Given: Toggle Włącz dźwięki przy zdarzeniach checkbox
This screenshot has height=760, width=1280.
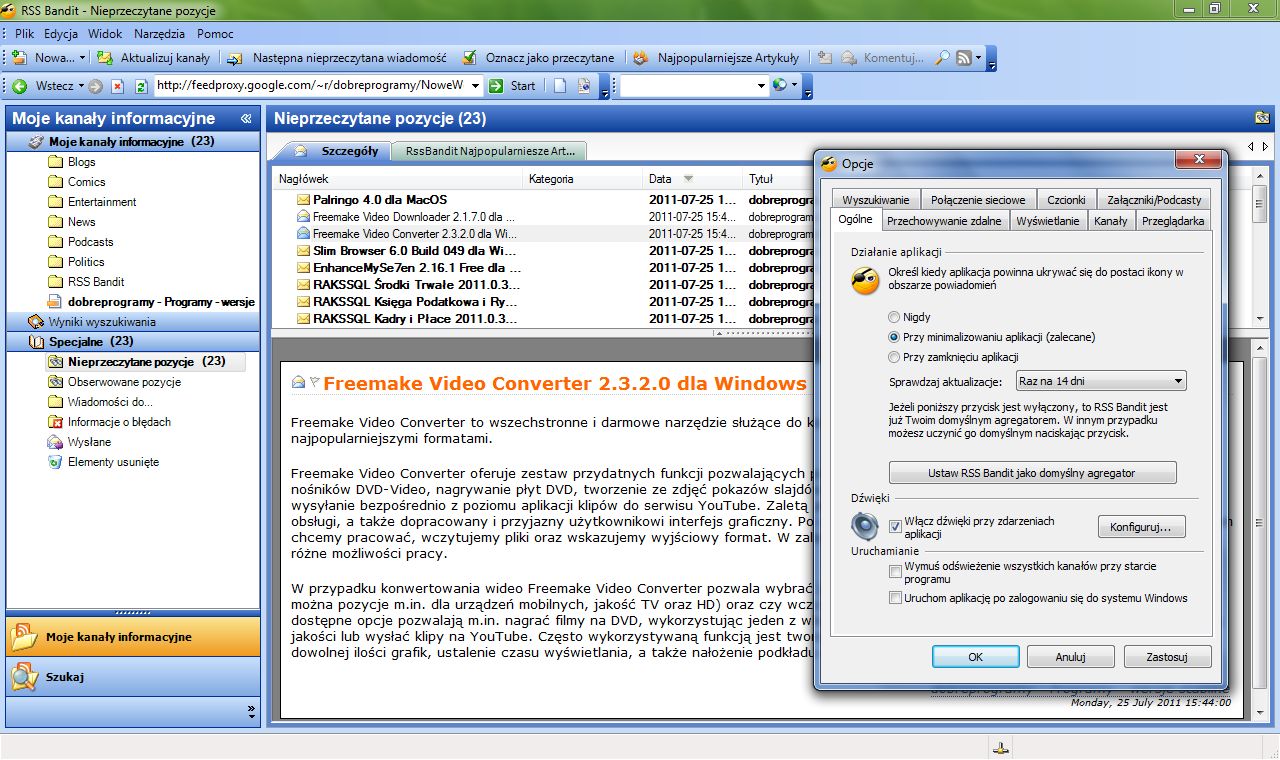Looking at the screenshot, I should pyautogui.click(x=895, y=525).
